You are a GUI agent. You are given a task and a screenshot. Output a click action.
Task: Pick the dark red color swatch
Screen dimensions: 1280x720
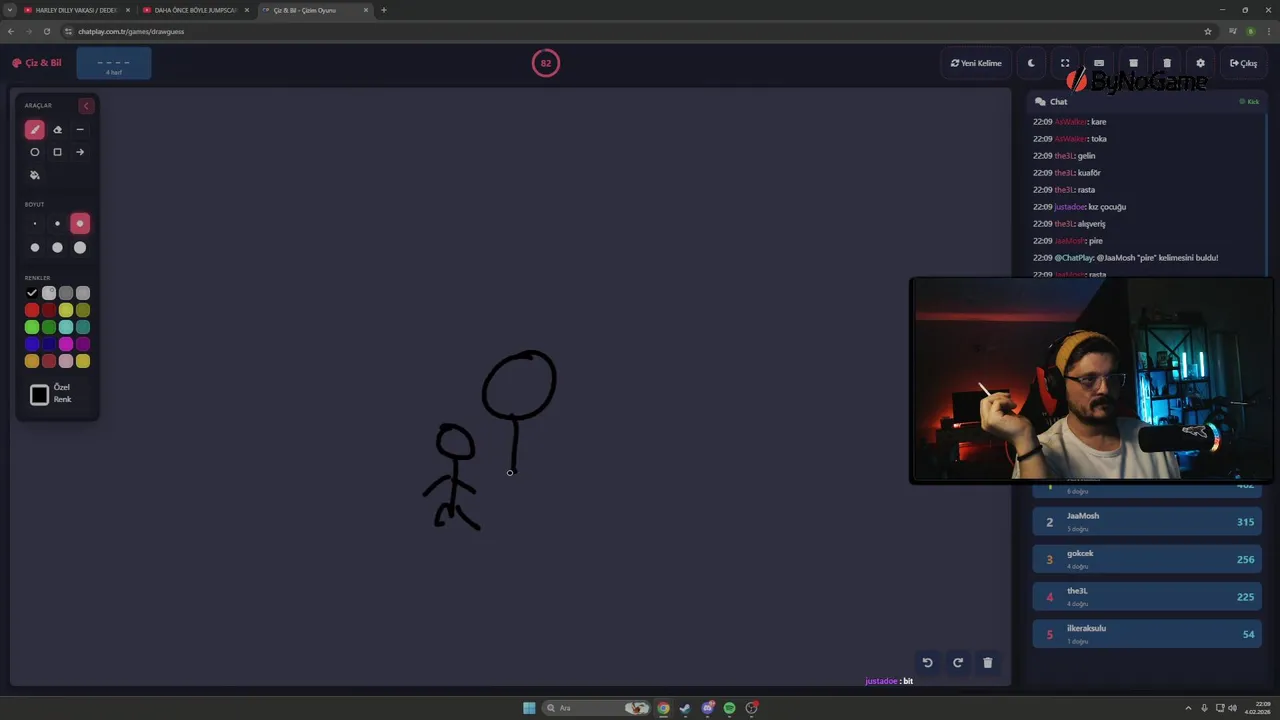coord(49,310)
